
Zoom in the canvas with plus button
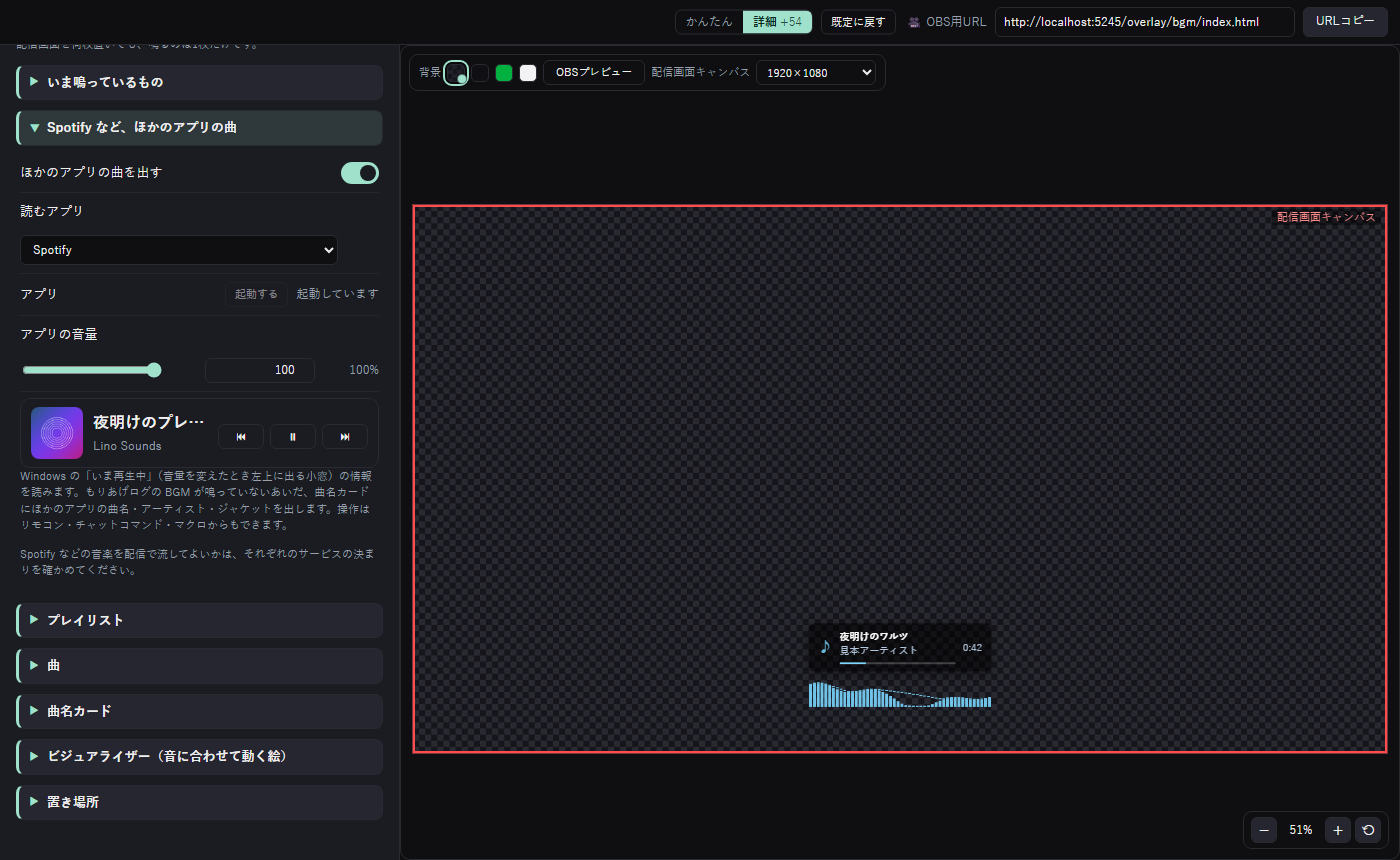(x=1338, y=830)
